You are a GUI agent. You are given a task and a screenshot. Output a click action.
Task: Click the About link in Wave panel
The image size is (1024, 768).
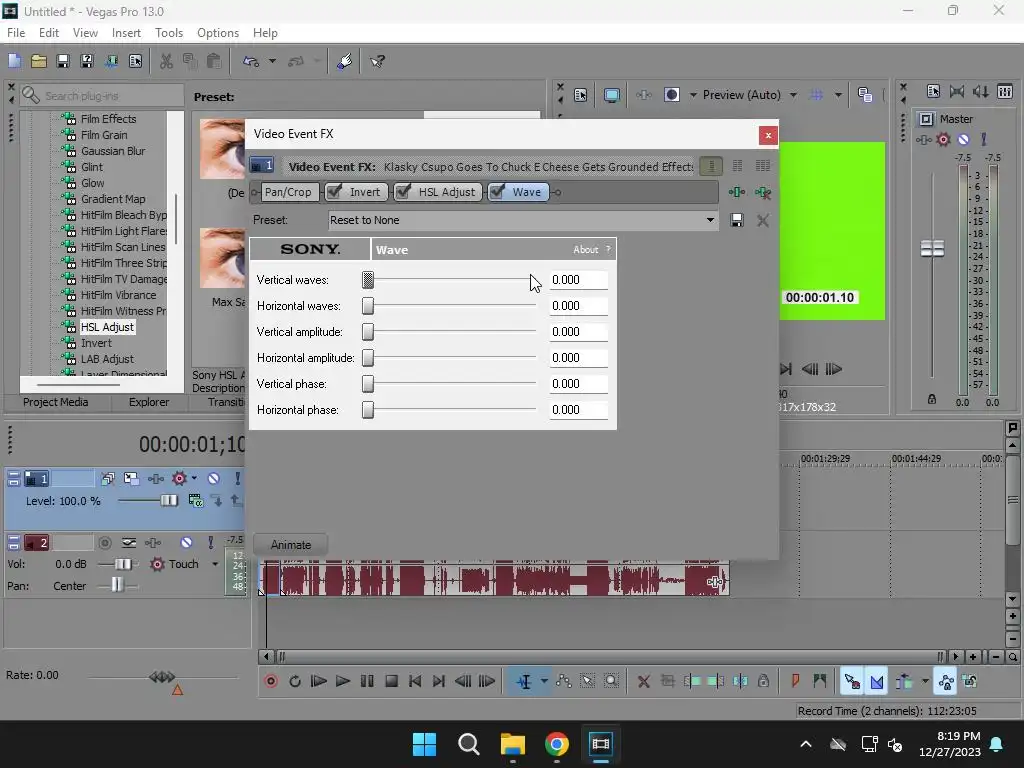(x=585, y=249)
